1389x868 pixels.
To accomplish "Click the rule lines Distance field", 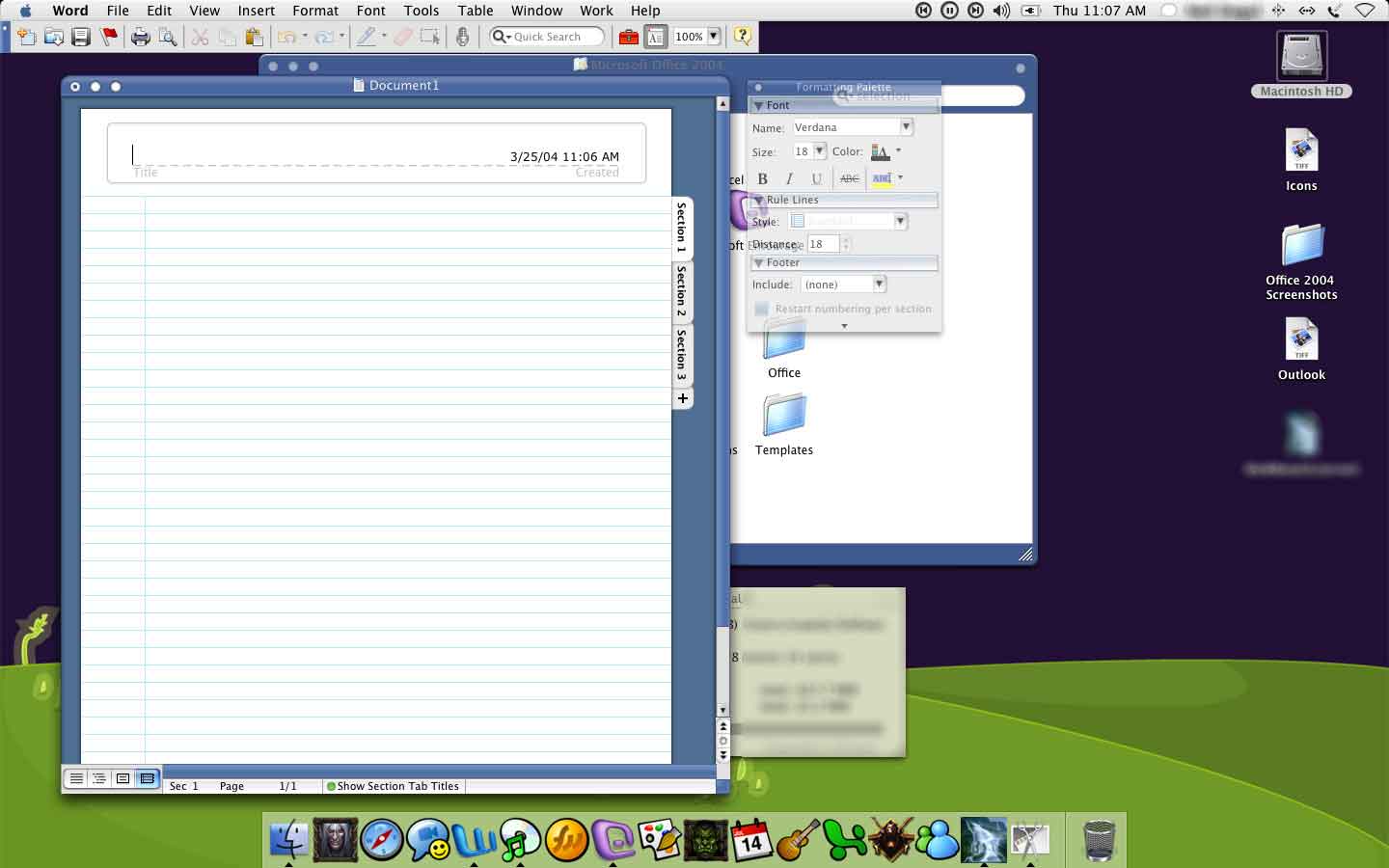I will (x=823, y=244).
